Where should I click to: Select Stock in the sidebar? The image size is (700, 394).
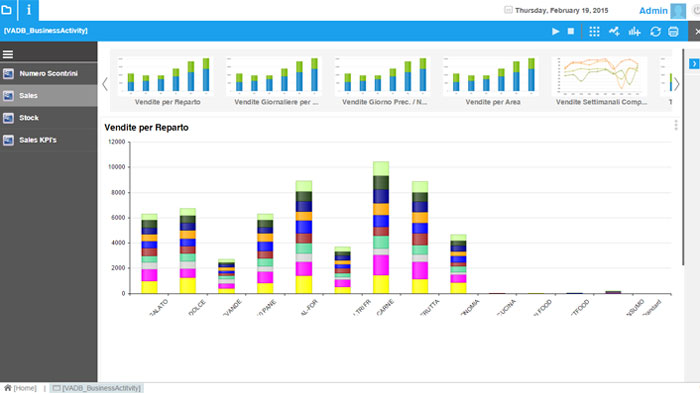(49, 118)
